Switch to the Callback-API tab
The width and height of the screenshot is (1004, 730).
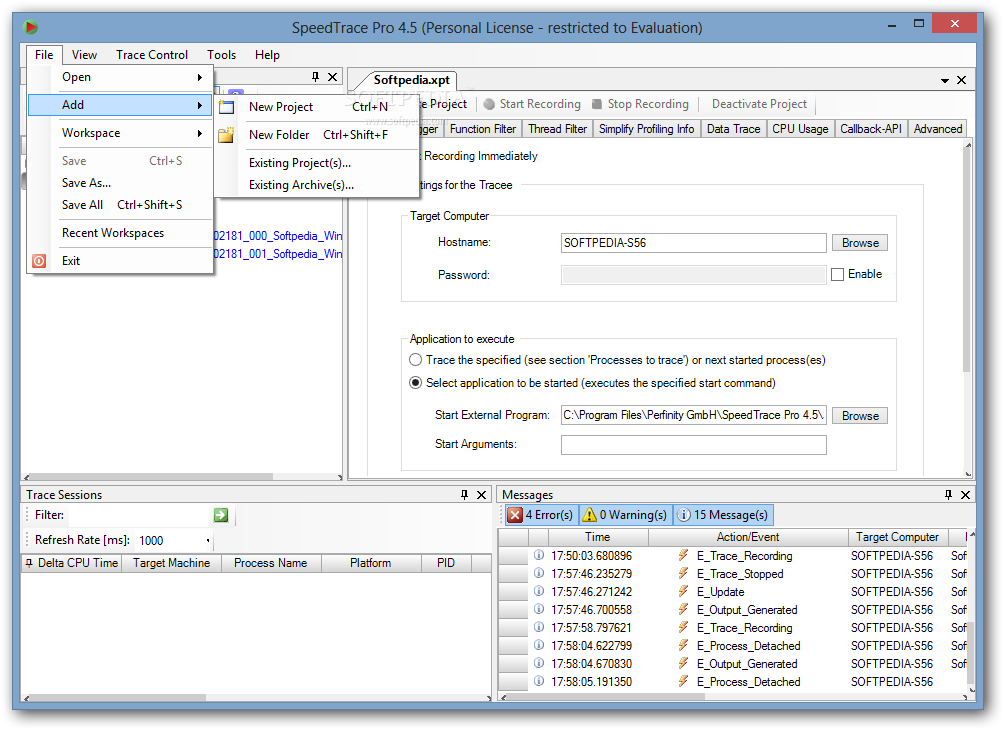pyautogui.click(x=871, y=129)
